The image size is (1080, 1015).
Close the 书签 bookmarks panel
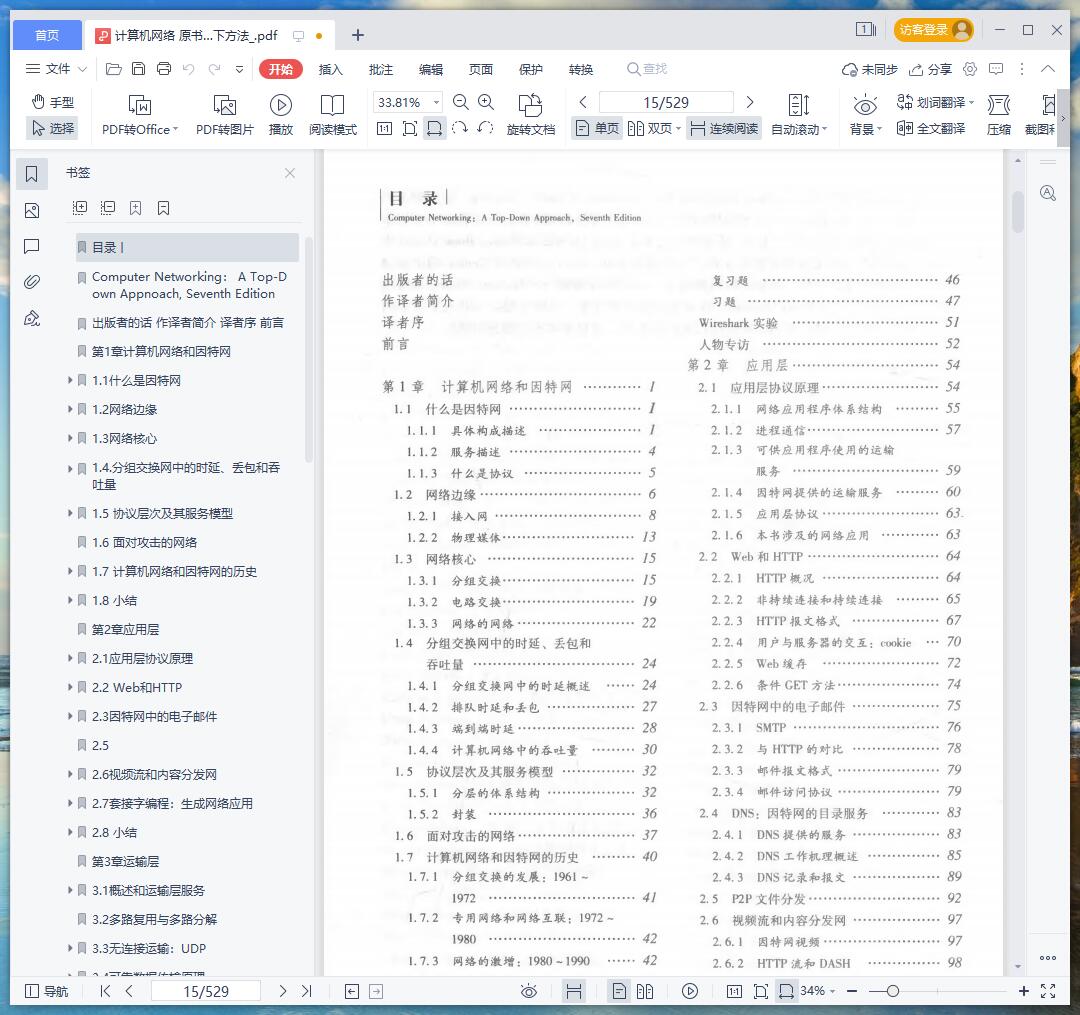pos(290,173)
